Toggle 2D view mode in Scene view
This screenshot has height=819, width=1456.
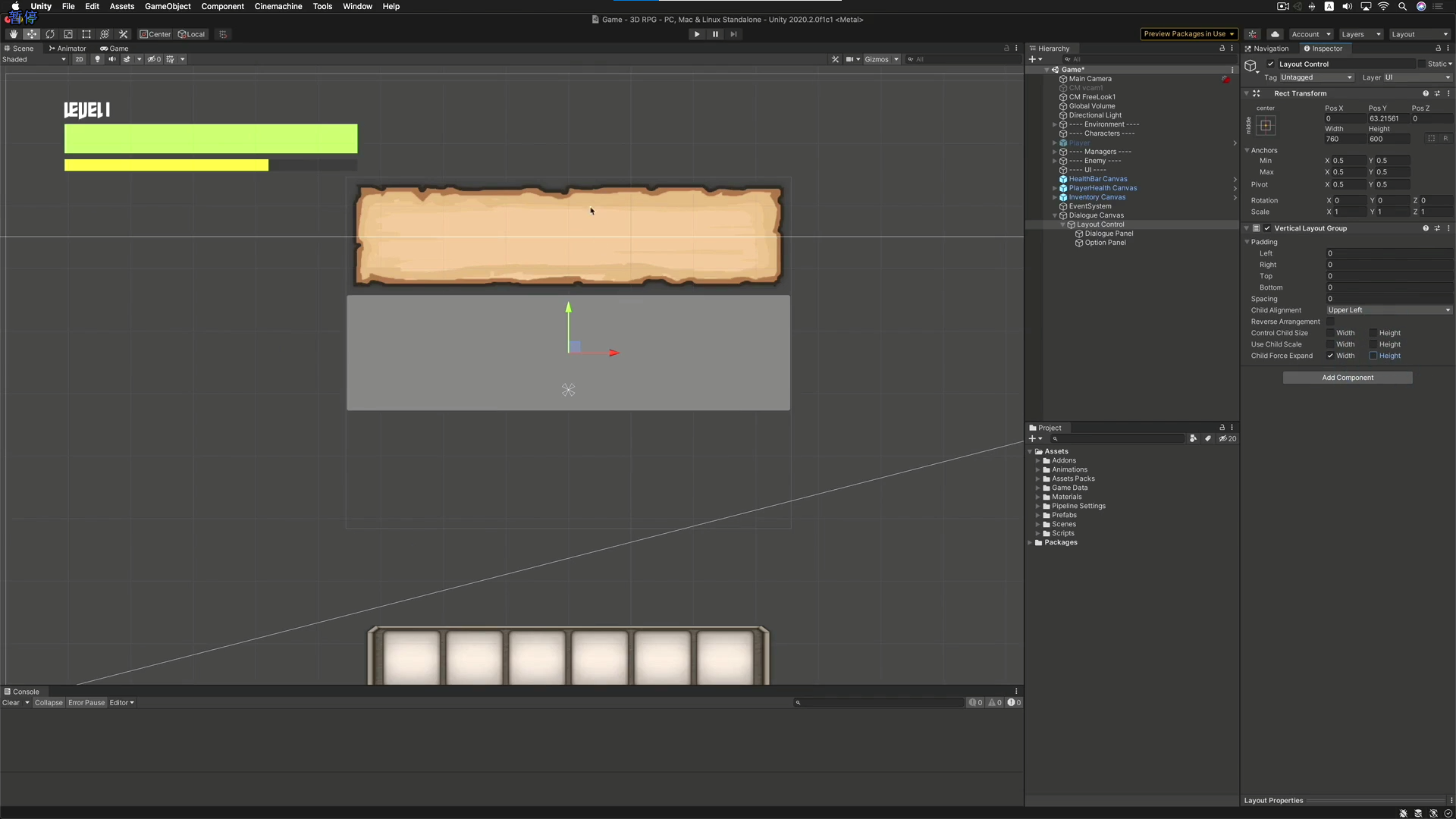[x=80, y=59]
